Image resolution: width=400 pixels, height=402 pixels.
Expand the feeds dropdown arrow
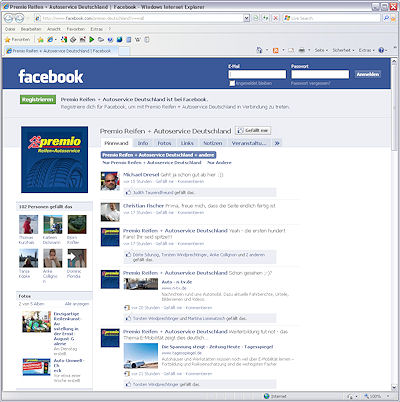(x=283, y=50)
